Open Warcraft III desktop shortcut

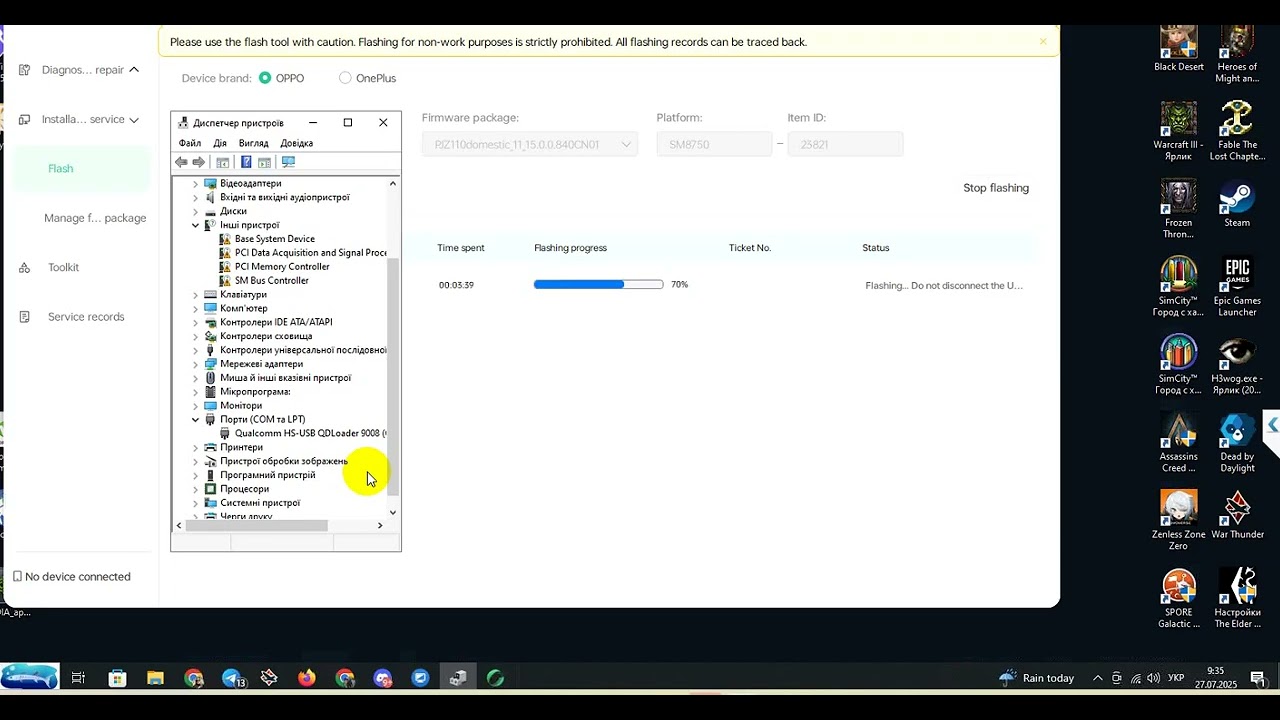1179,132
